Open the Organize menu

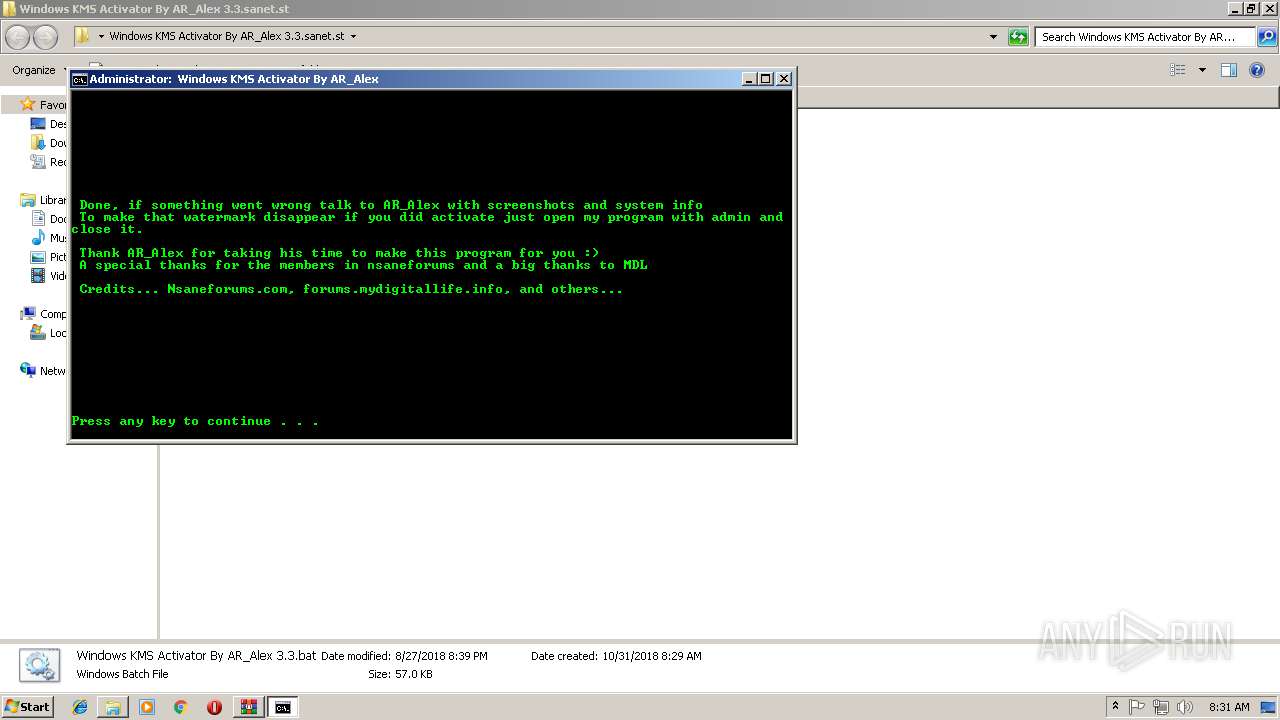click(x=34, y=70)
